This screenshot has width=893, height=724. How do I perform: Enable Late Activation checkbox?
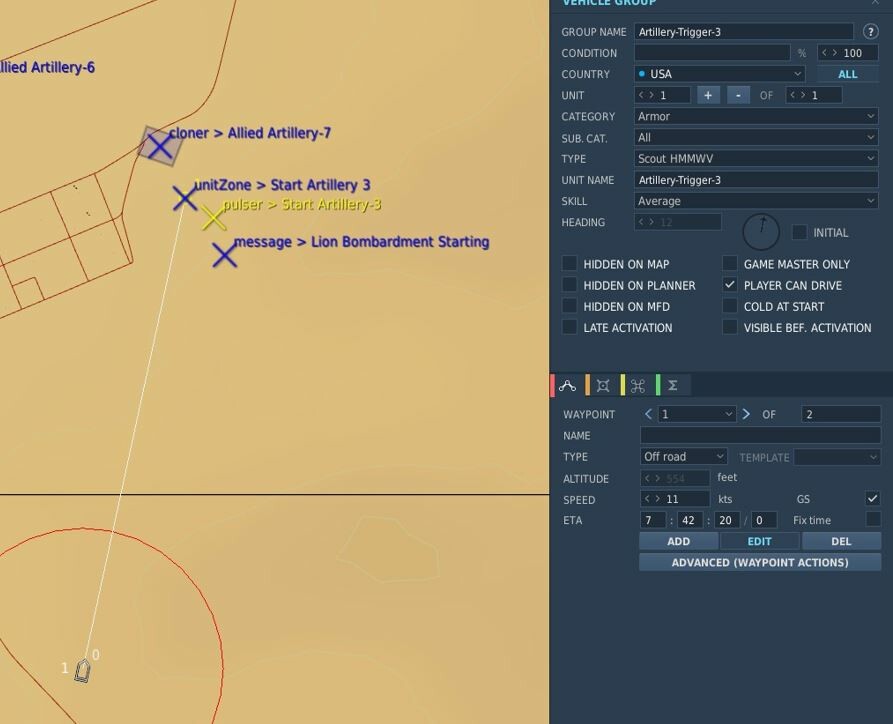pos(570,327)
